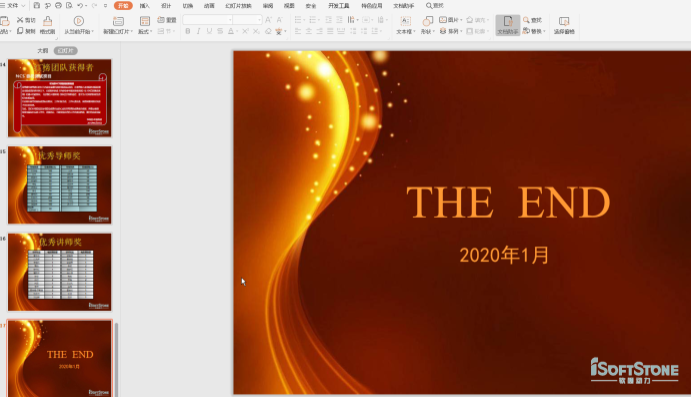Open the font size dropdown

pyautogui.click(x=247, y=20)
